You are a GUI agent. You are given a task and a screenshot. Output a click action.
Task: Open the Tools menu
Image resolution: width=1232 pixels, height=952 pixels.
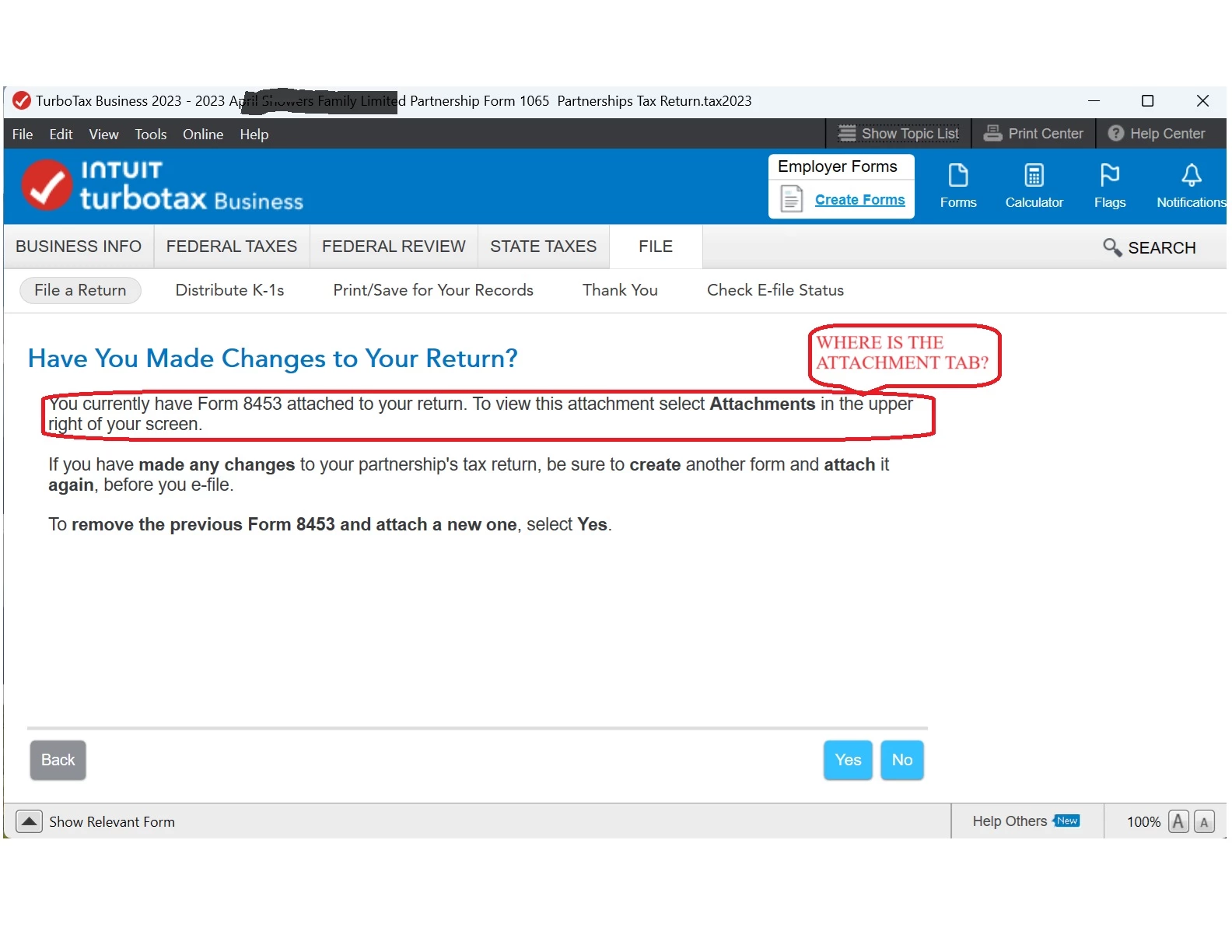click(x=151, y=134)
